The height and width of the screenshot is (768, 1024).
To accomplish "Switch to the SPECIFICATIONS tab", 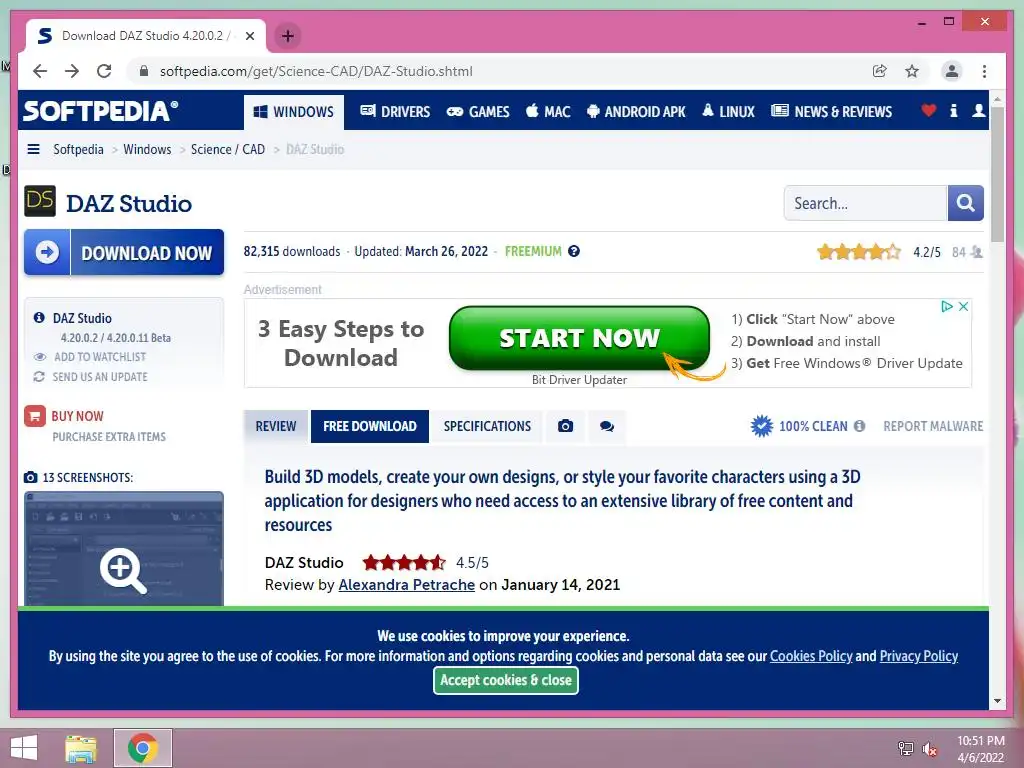I will tap(487, 426).
